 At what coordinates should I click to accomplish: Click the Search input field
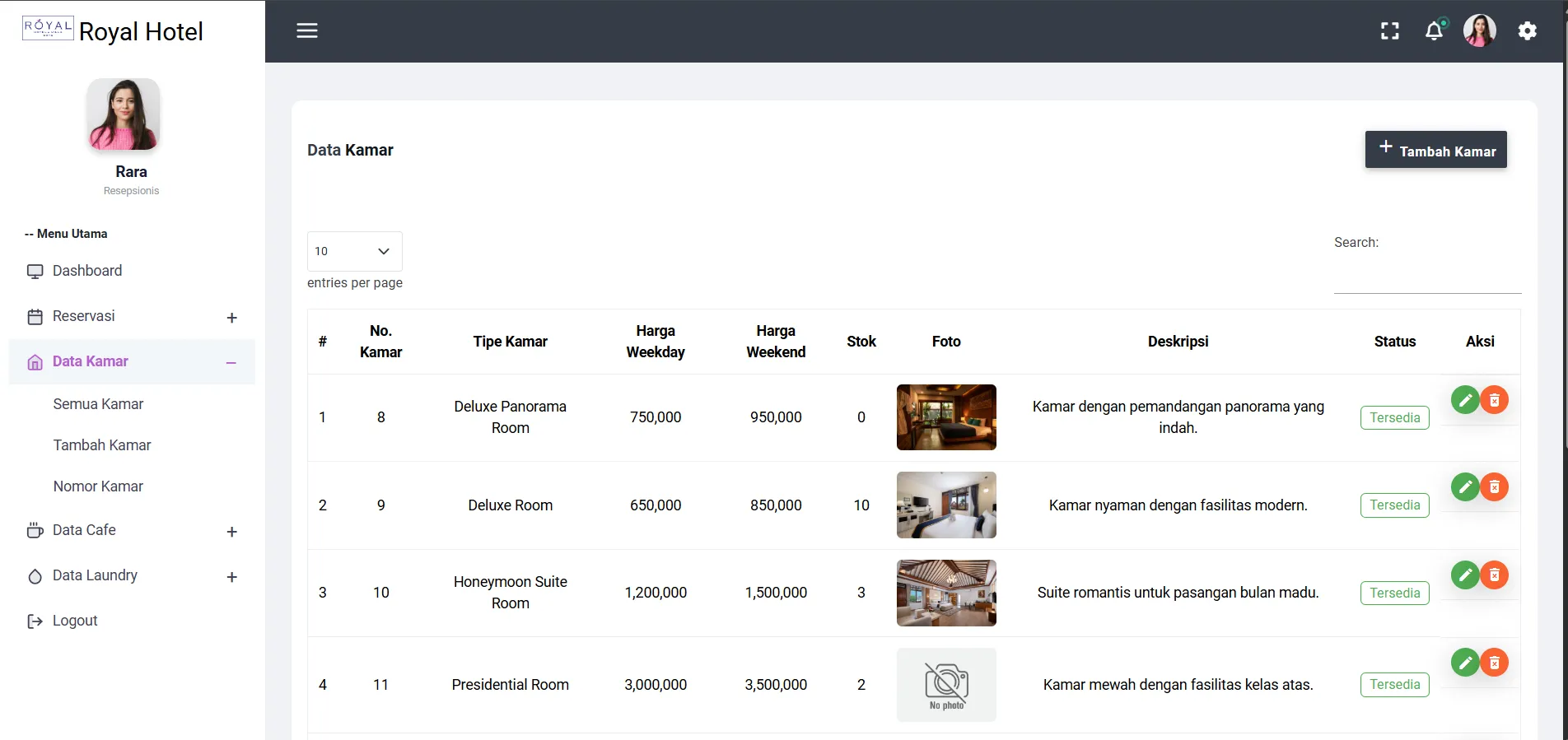coord(1427,276)
